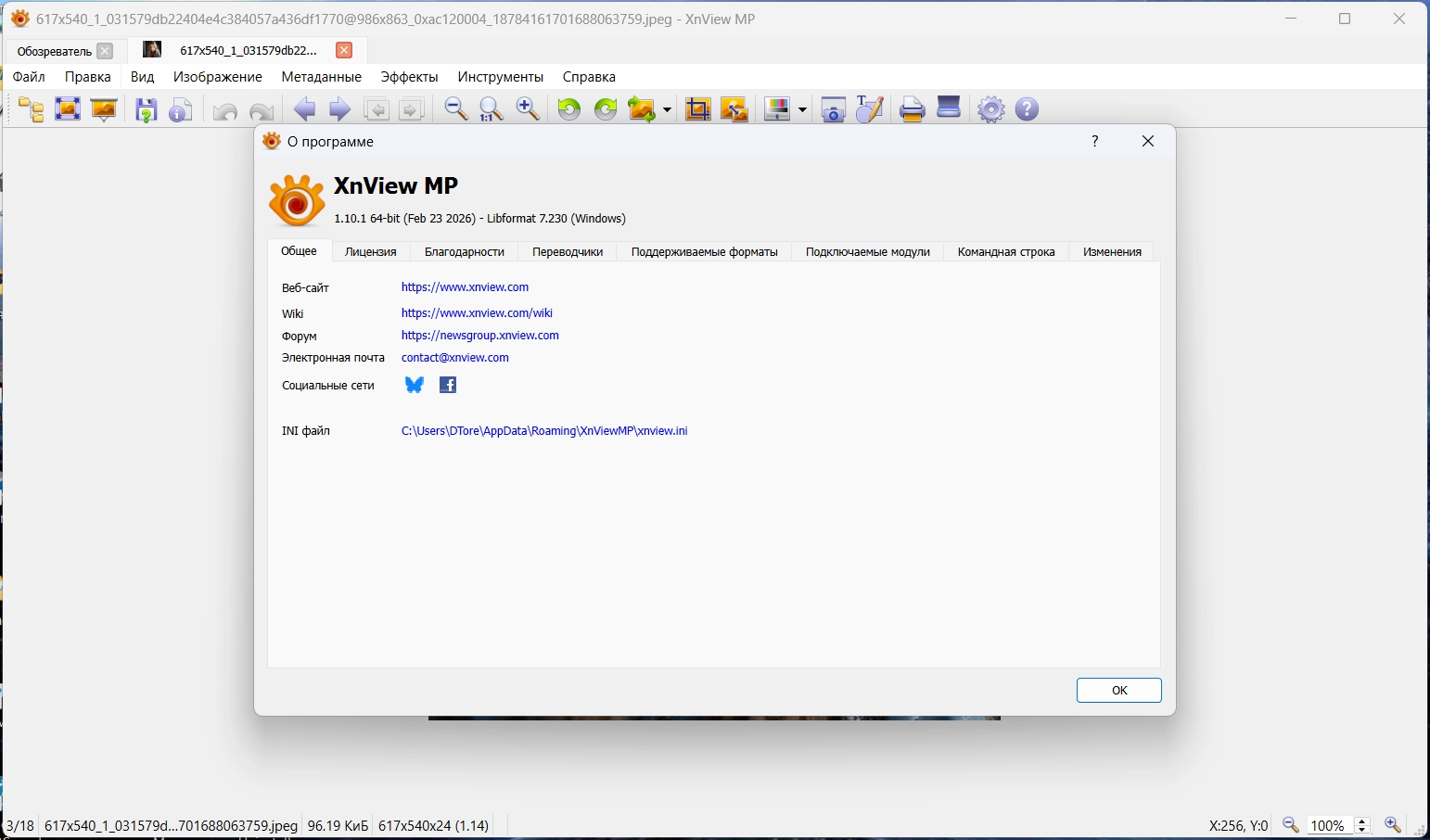The image size is (1430, 840).
Task: Switch to the Поддерживаемые форматы tab
Action: tap(705, 252)
